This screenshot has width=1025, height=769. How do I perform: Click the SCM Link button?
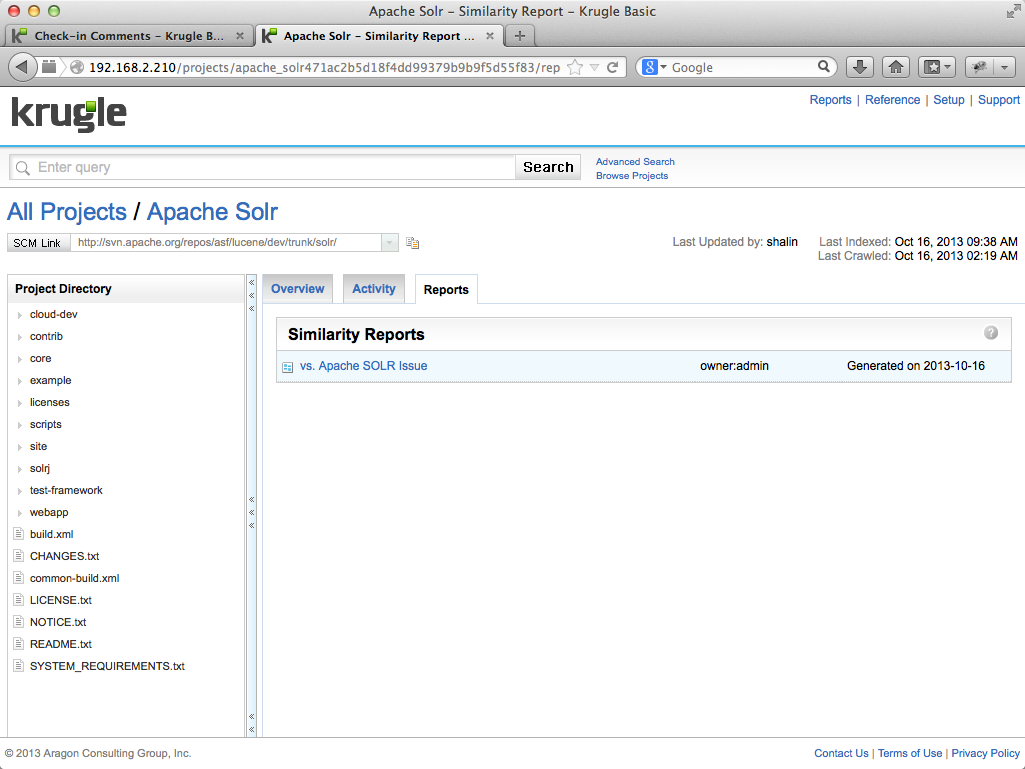(37, 243)
